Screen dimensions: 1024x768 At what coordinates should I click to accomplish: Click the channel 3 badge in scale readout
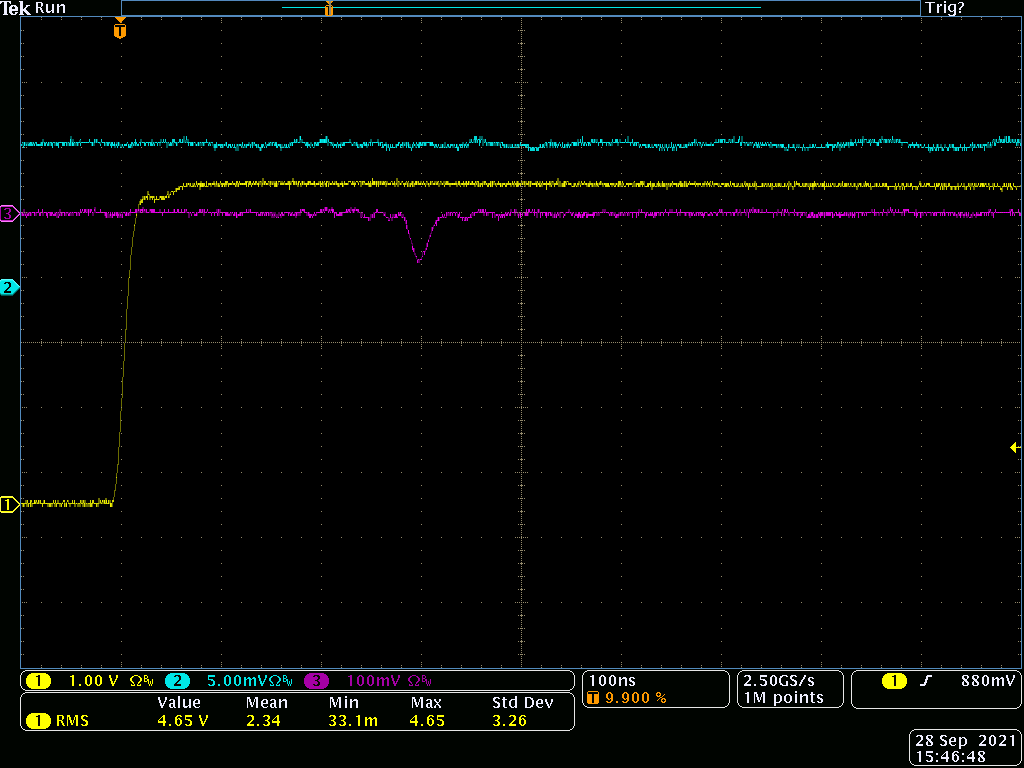click(316, 681)
